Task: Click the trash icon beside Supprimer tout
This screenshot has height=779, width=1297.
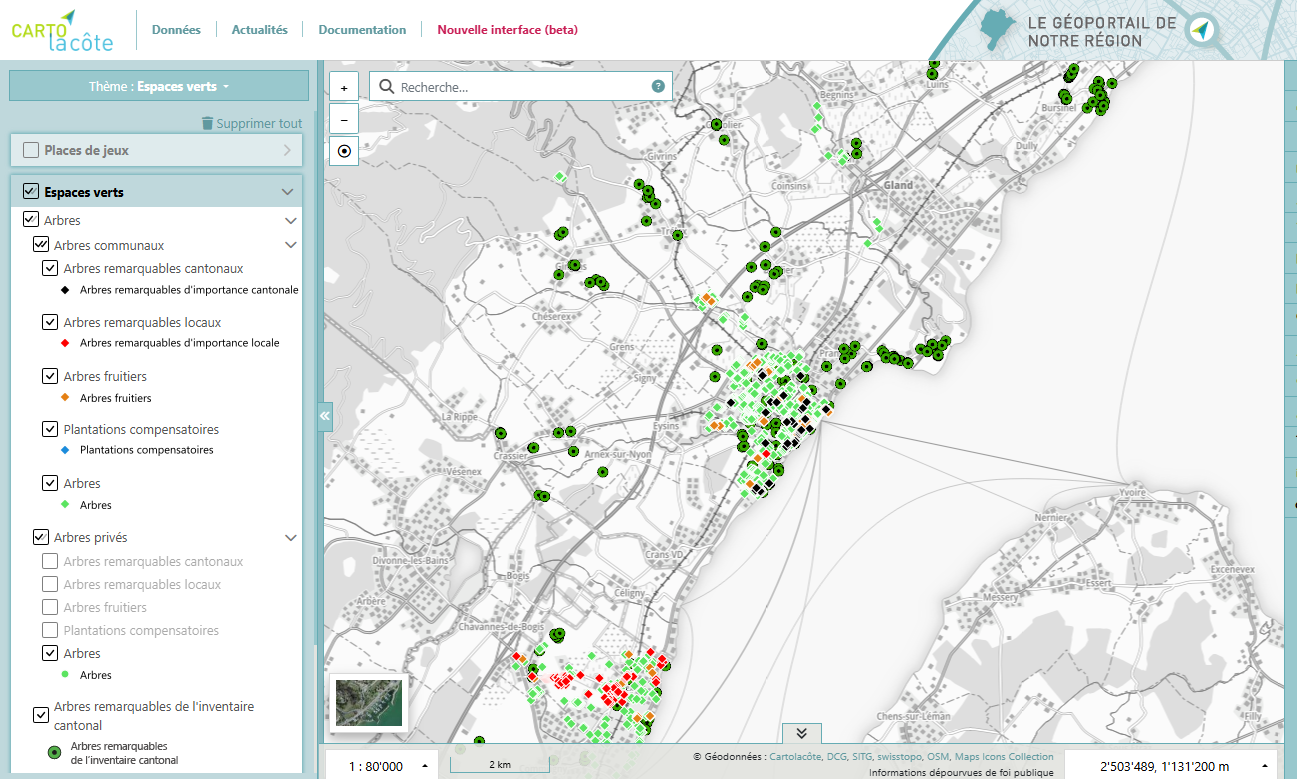Action: click(207, 124)
